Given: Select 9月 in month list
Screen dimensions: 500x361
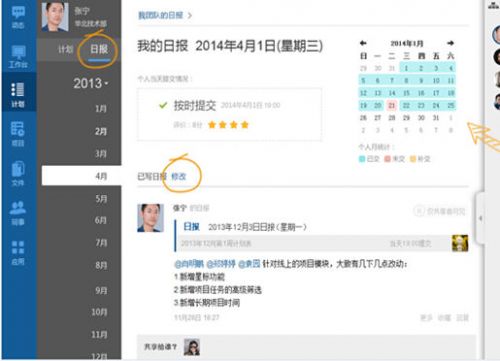Looking at the screenshot, I should click(101, 290).
